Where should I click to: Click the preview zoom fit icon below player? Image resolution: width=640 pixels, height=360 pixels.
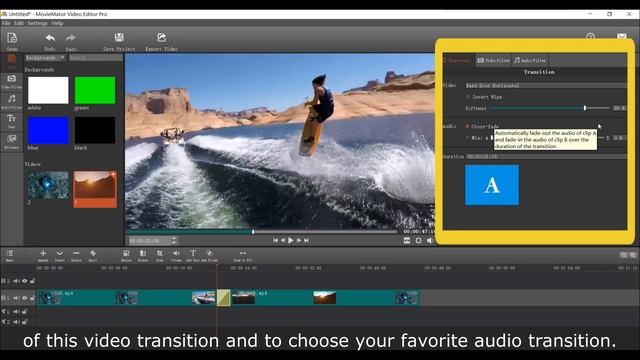[407, 240]
